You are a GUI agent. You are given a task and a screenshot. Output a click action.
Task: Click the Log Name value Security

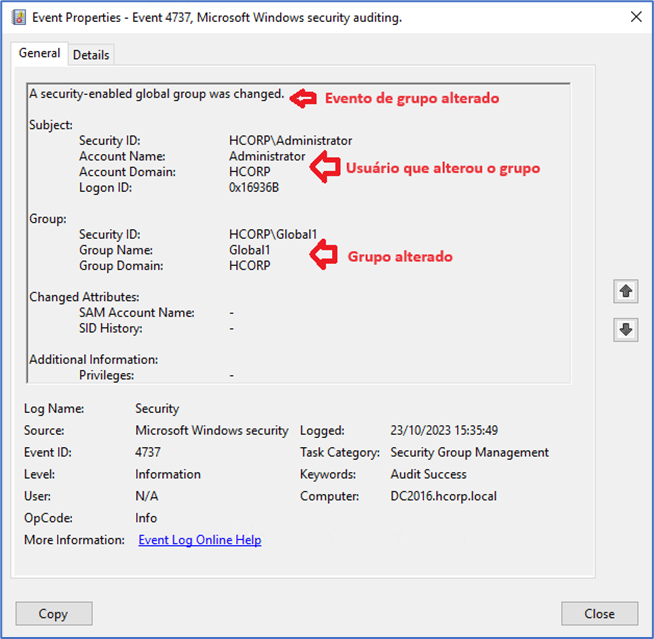[x=157, y=408]
